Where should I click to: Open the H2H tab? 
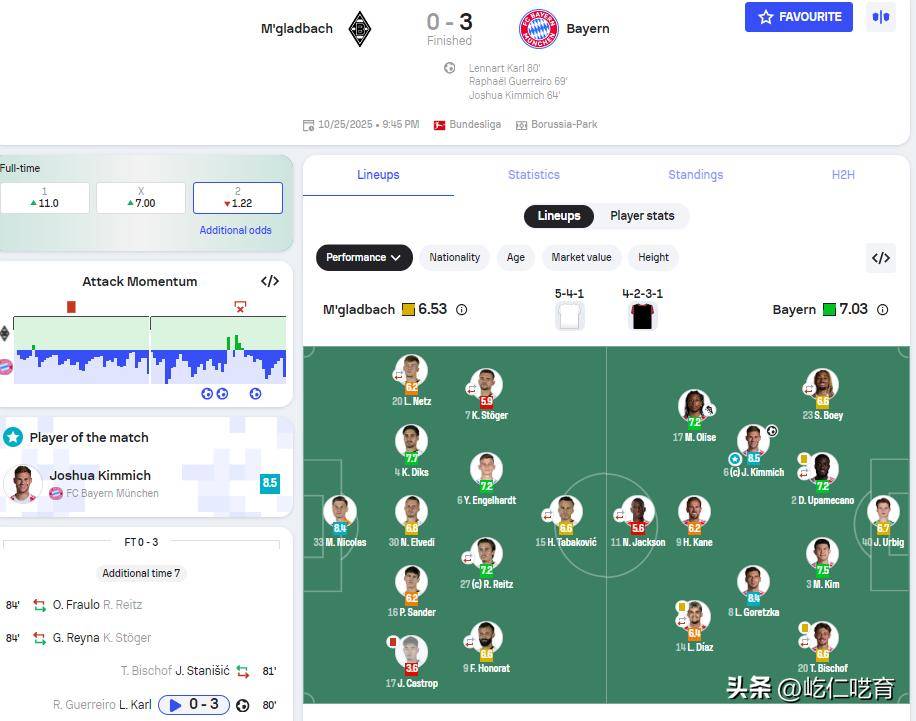(x=843, y=175)
